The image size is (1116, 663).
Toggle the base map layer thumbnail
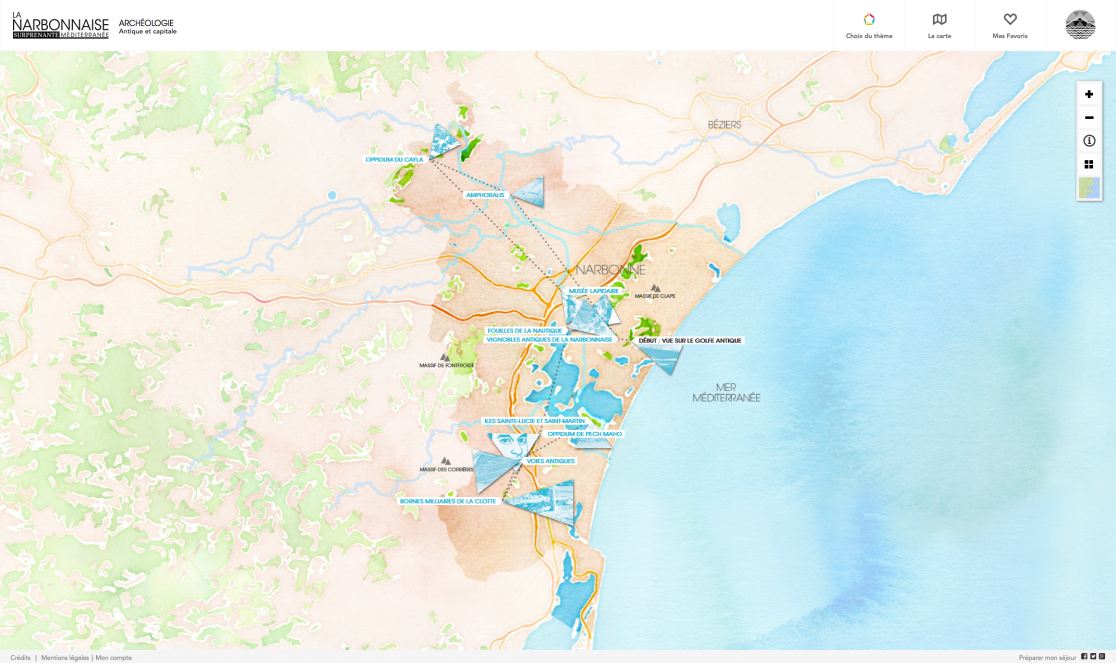coord(1089,188)
